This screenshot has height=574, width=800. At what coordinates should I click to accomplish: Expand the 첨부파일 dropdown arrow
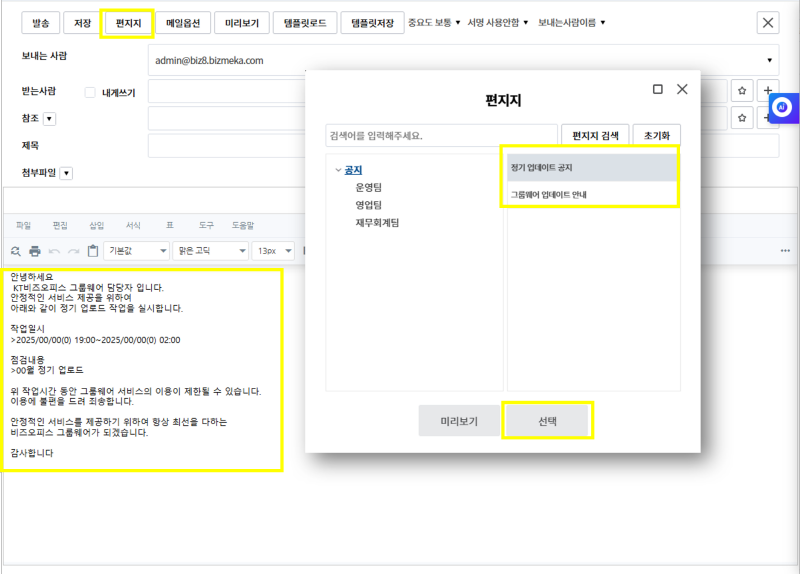click(66, 173)
